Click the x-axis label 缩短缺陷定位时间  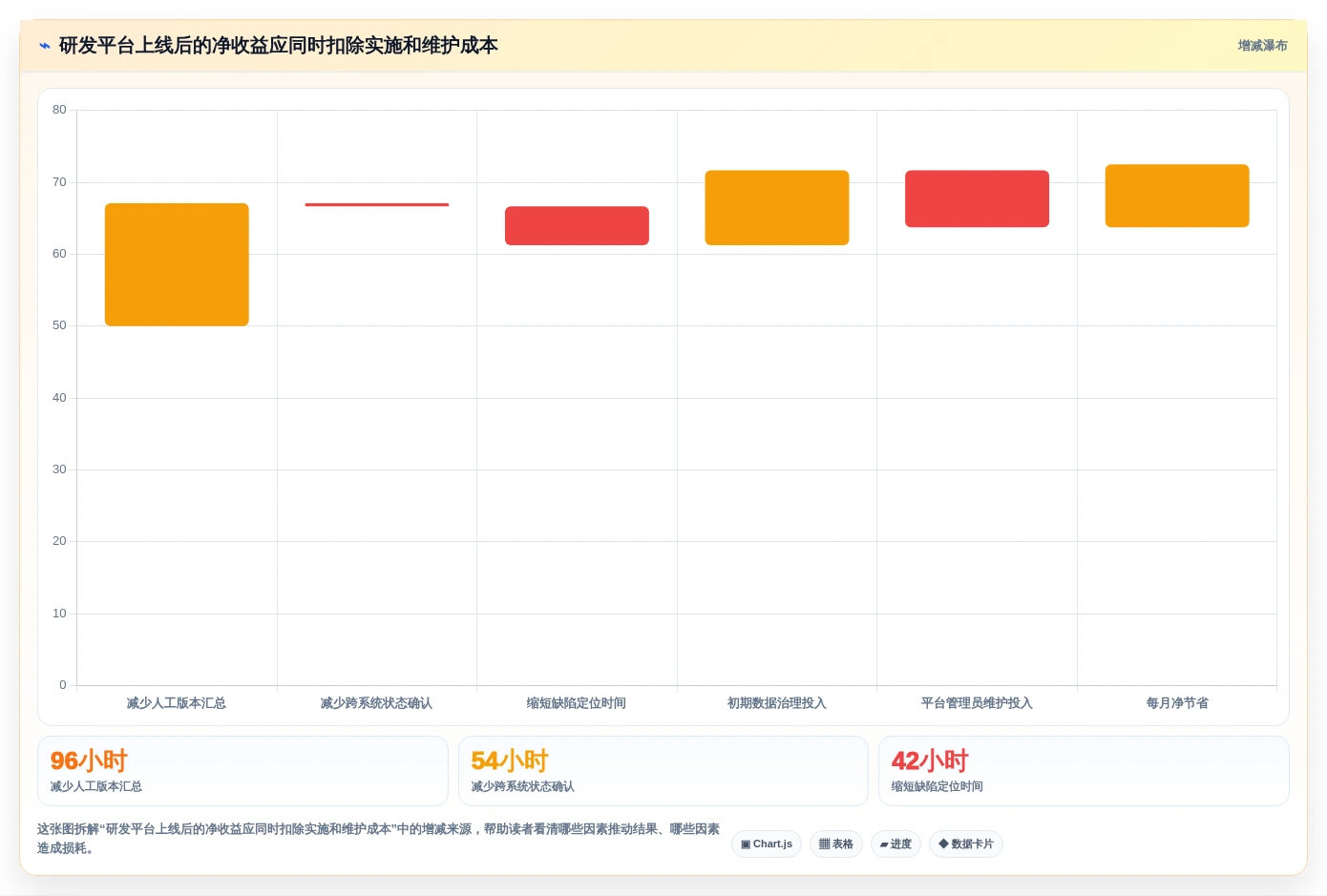(x=577, y=703)
